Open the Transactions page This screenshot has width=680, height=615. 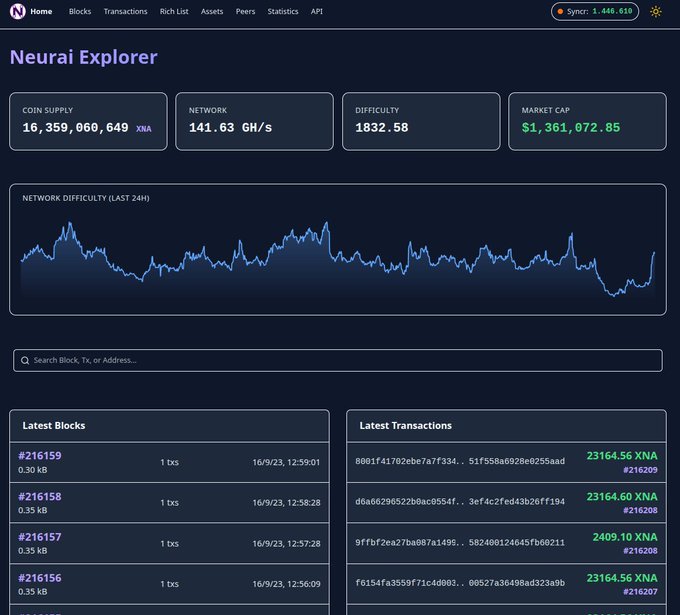(x=125, y=12)
